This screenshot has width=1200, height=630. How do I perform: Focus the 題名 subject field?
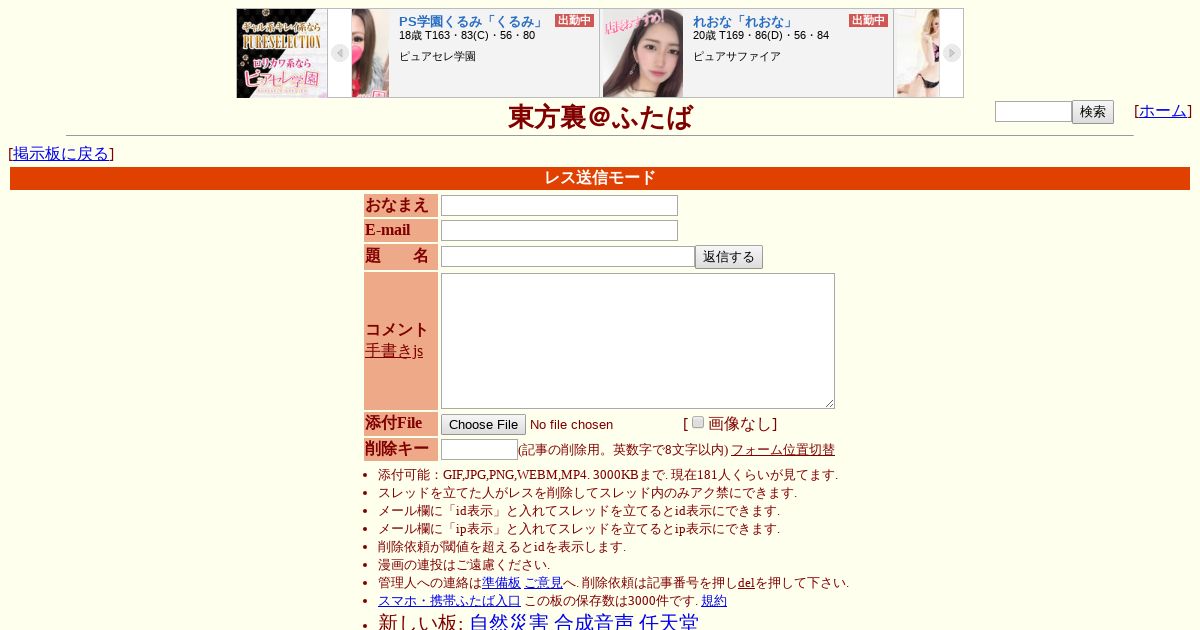pyautogui.click(x=568, y=256)
